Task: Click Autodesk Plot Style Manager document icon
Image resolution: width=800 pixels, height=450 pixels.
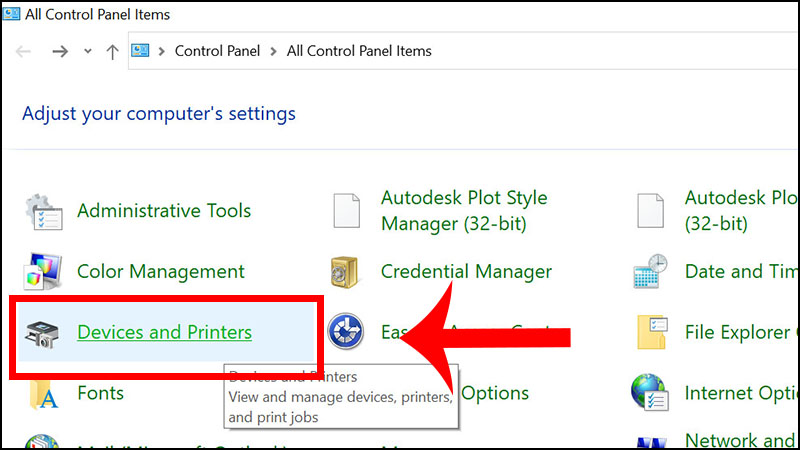Action: click(x=346, y=211)
